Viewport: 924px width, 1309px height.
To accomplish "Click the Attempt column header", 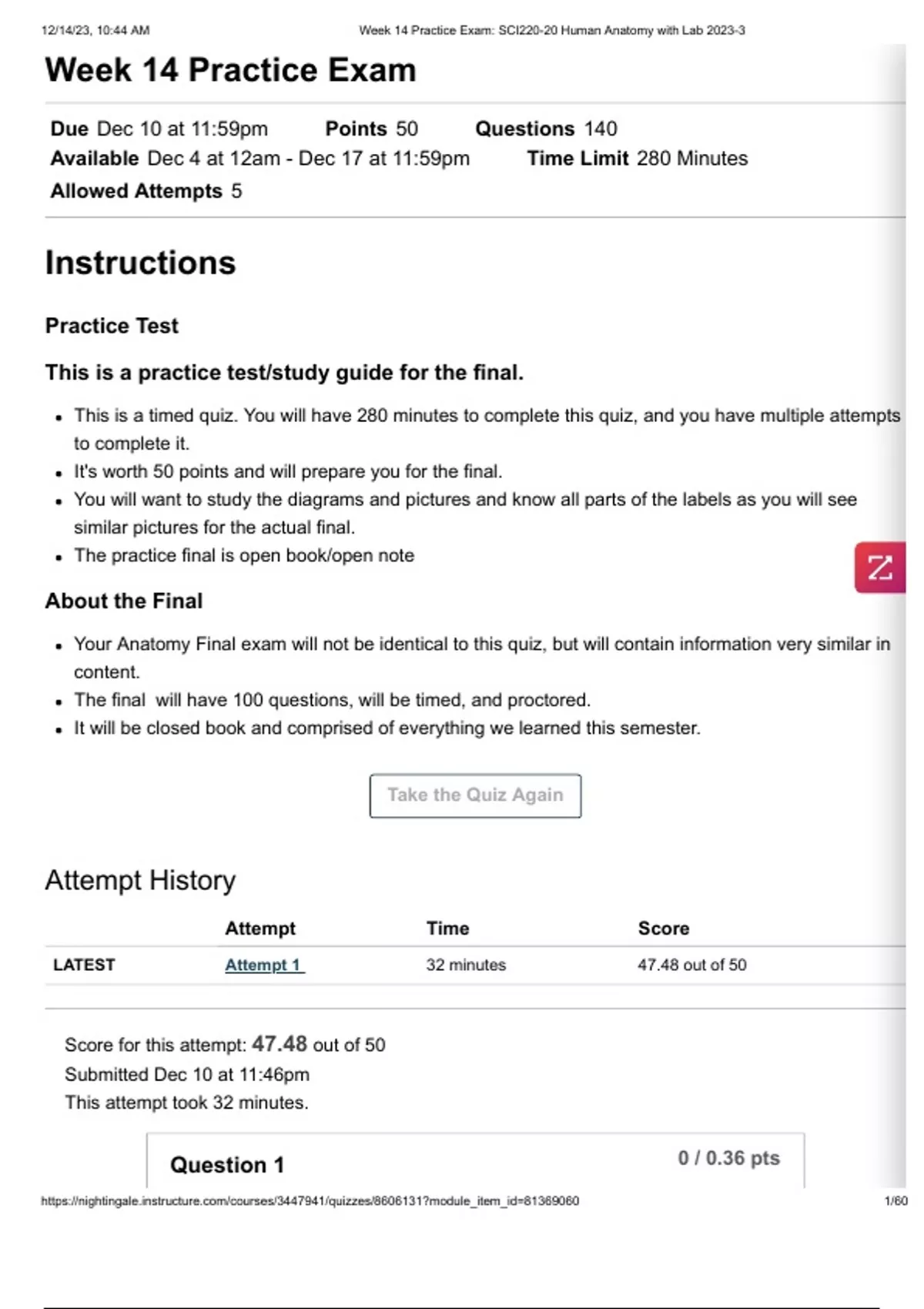I will click(260, 929).
